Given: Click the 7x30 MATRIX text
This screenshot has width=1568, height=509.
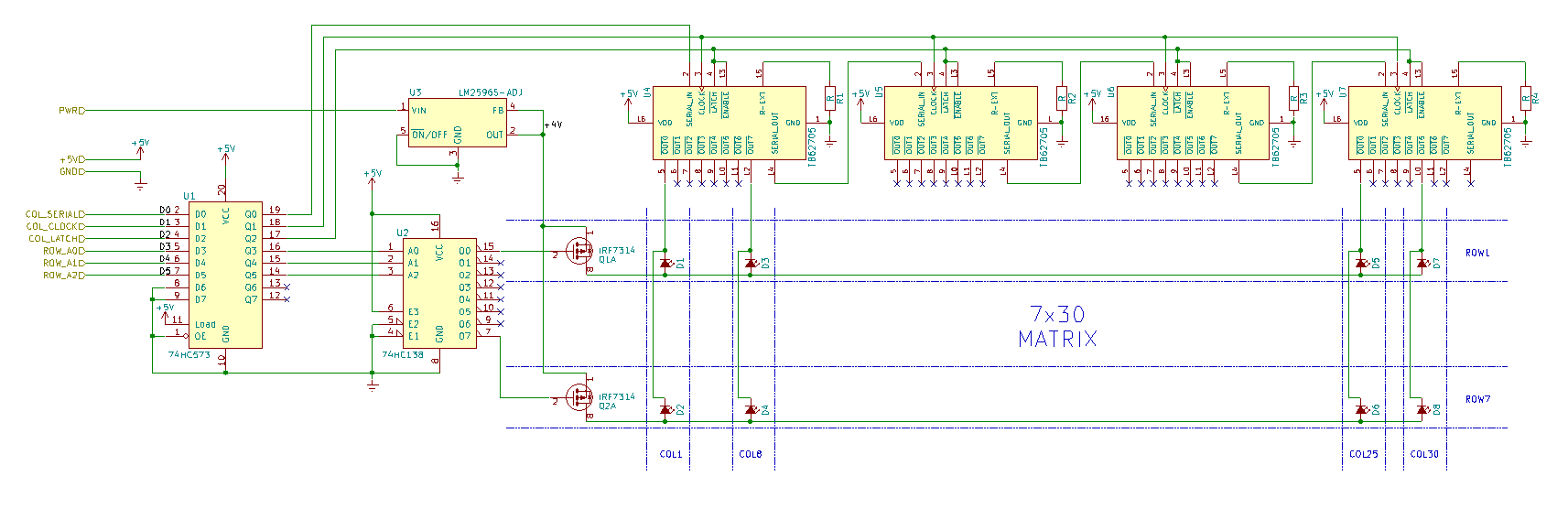Looking at the screenshot, I should click(1058, 327).
